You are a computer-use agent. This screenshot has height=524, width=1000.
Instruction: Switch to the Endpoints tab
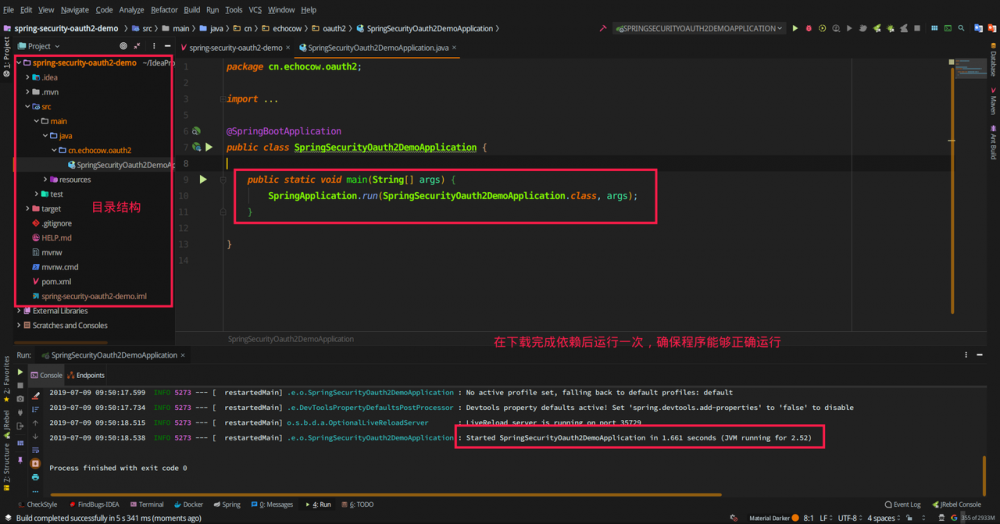90,375
